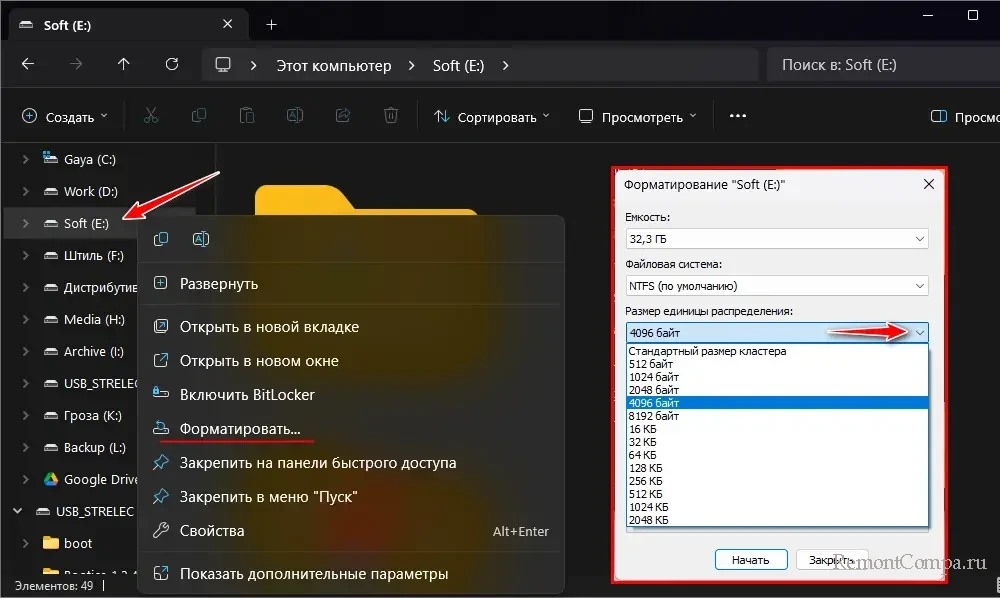Expand the Штиль (F:) tree node
This screenshot has height=598, width=1000.
[x=26, y=255]
